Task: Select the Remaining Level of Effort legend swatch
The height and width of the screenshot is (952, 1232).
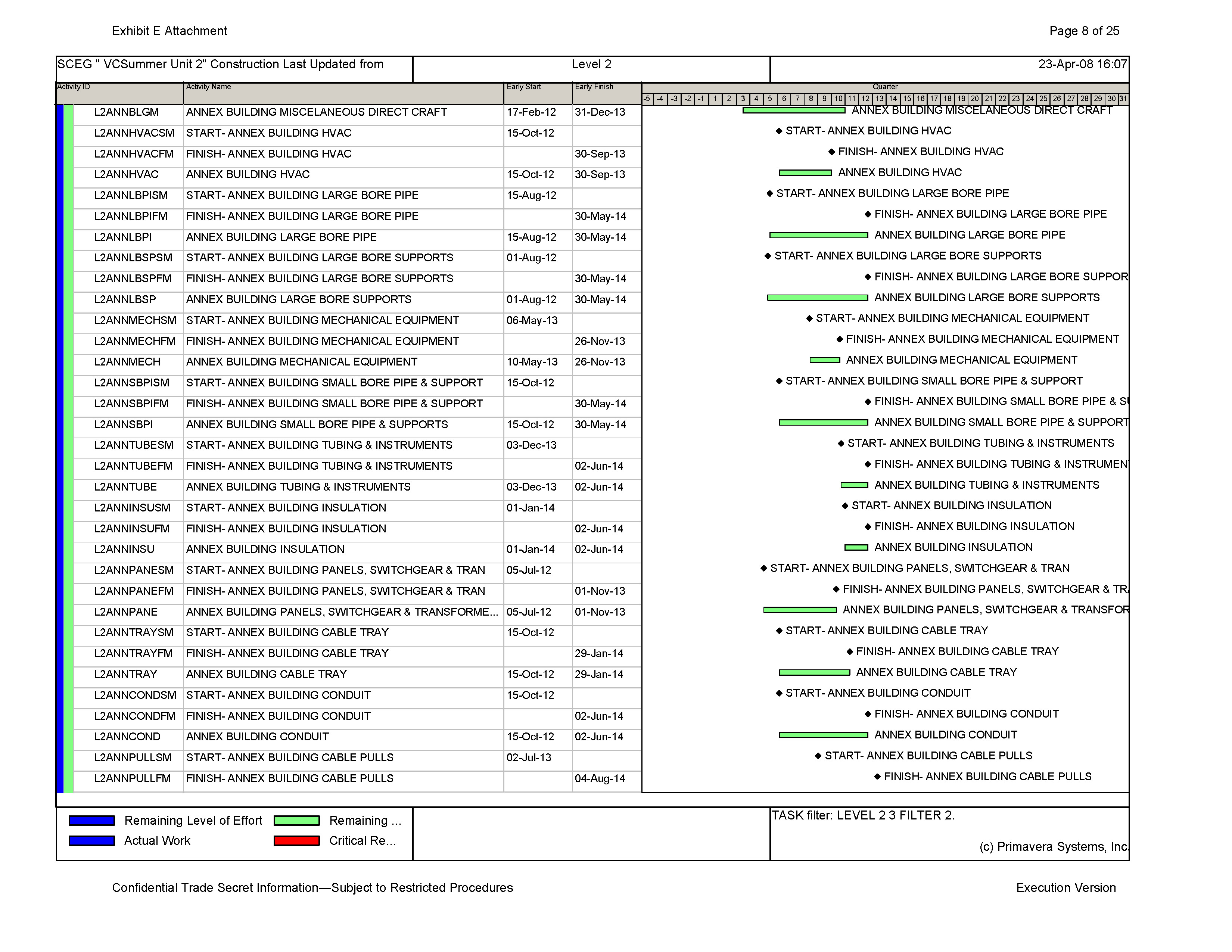Action: click(91, 821)
